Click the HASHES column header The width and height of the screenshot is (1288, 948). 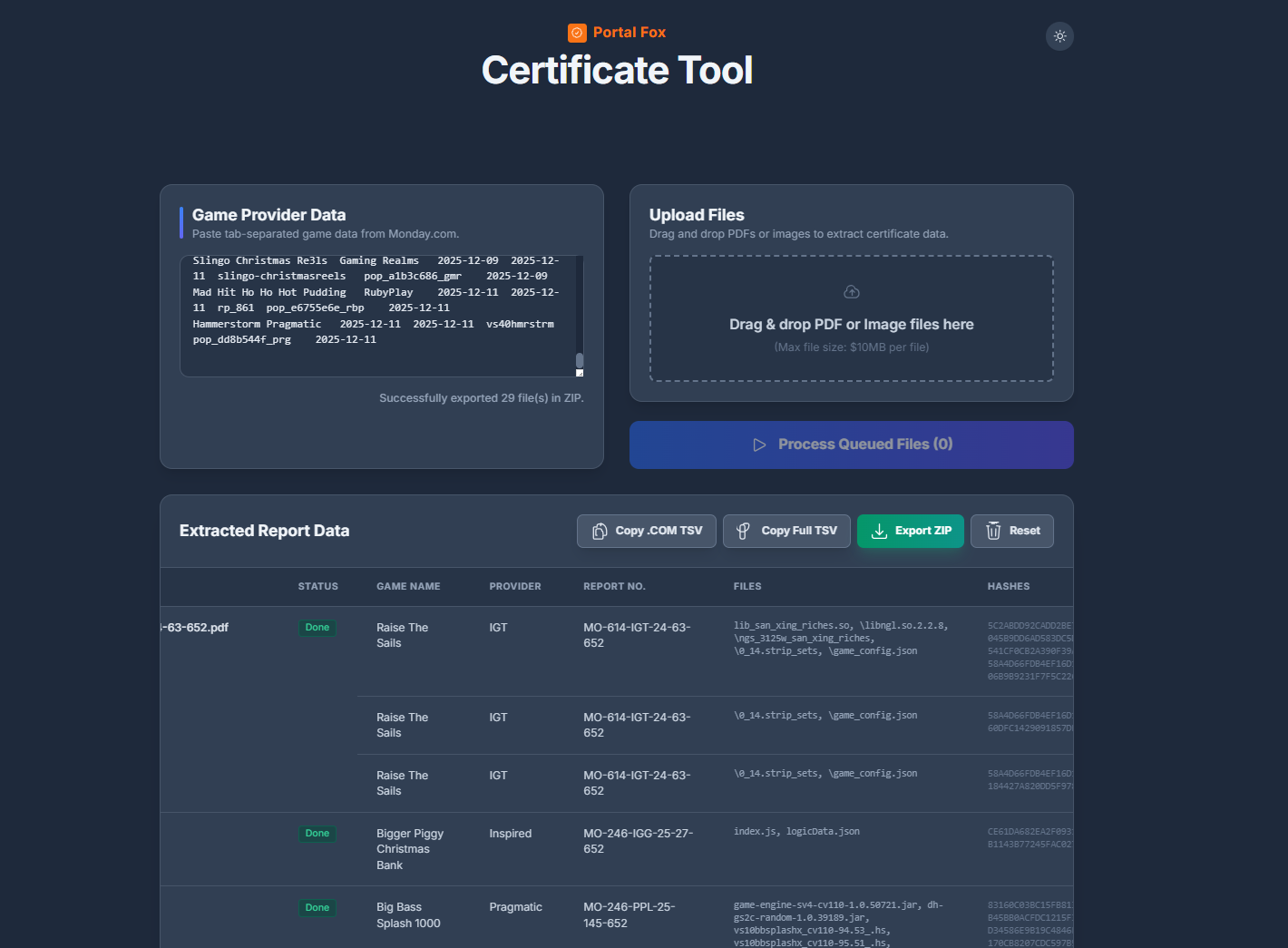click(1009, 587)
